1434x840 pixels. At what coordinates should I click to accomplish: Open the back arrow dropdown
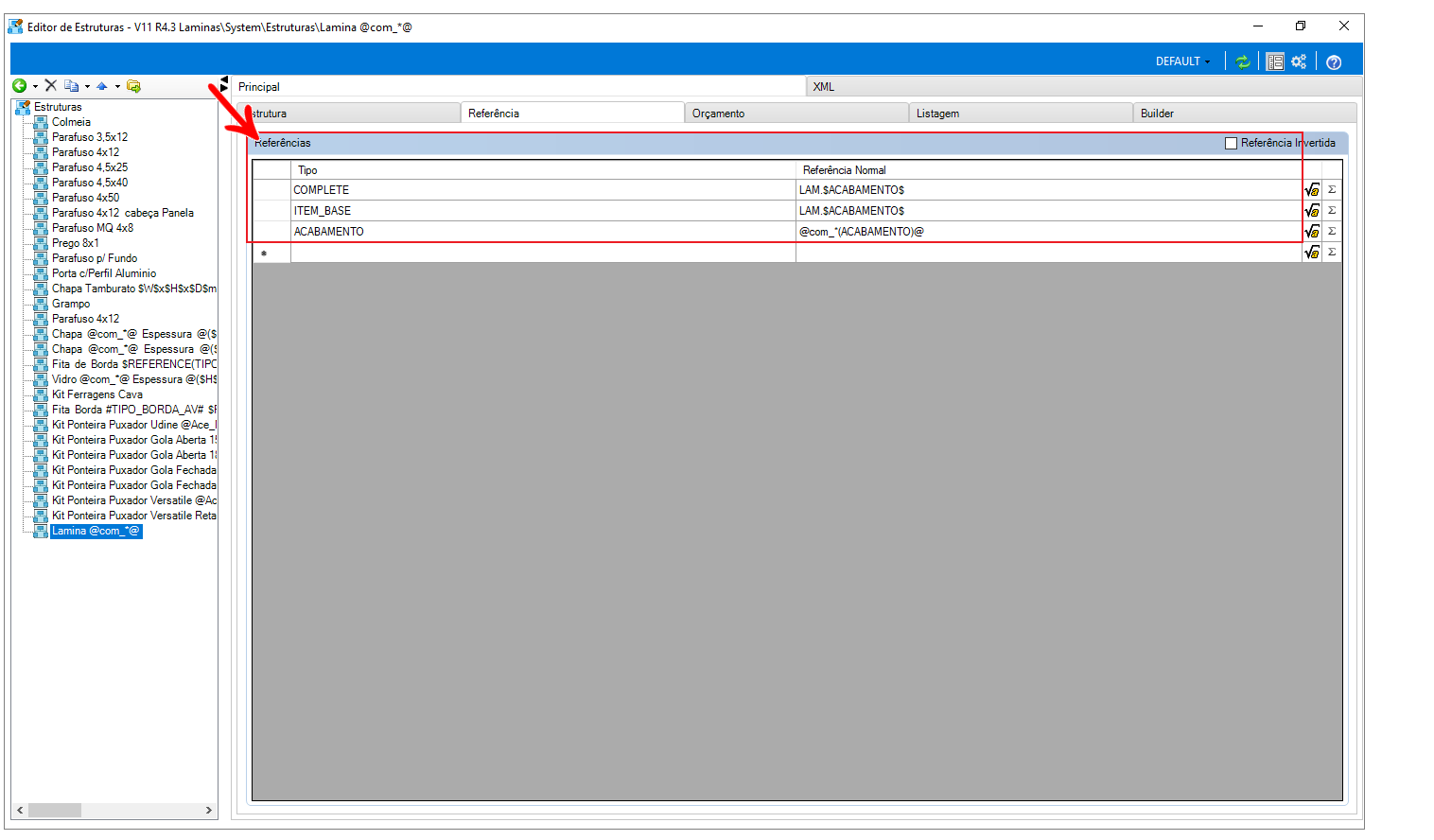pyautogui.click(x=35, y=87)
